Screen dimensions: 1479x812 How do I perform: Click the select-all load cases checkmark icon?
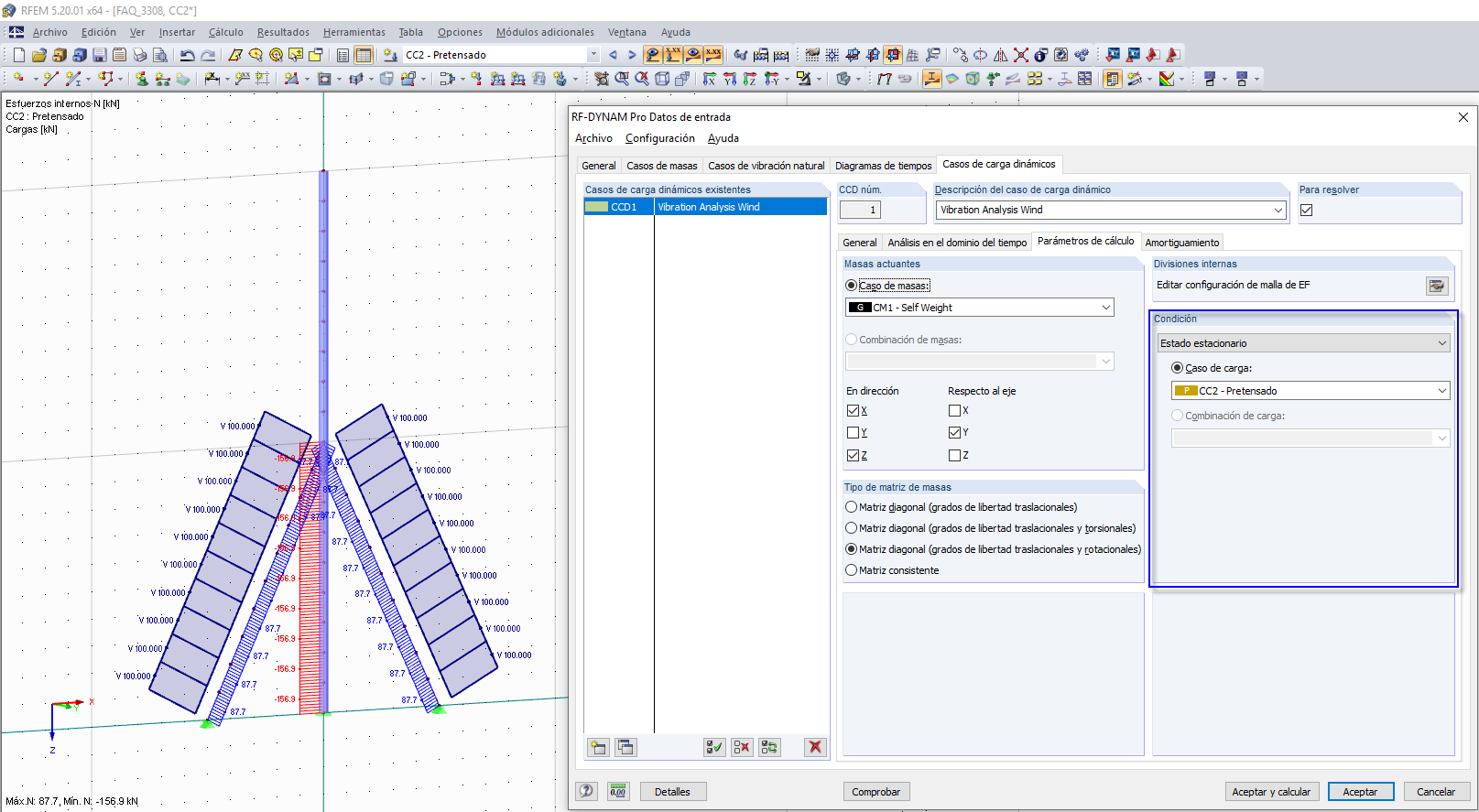pyautogui.click(x=714, y=747)
